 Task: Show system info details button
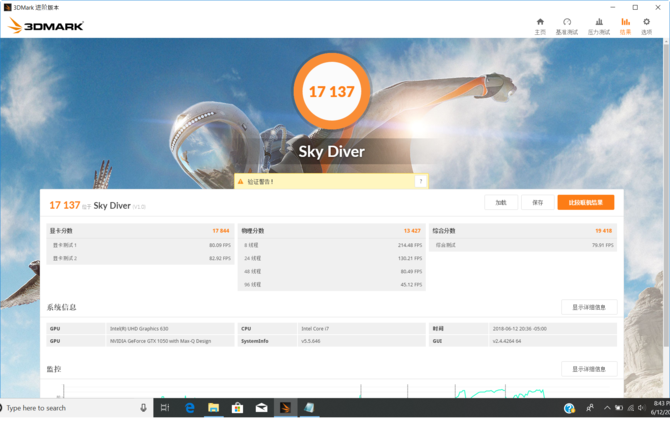pyautogui.click(x=588, y=307)
